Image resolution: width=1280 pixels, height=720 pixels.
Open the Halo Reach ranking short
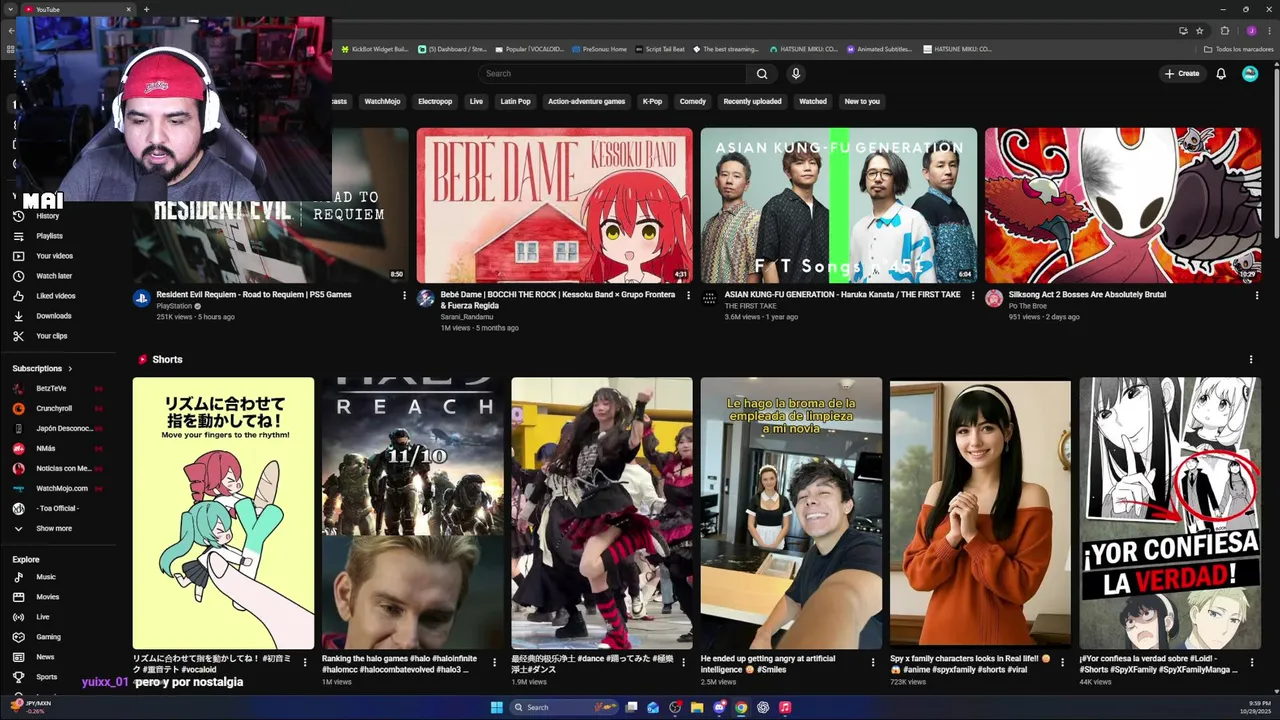413,513
